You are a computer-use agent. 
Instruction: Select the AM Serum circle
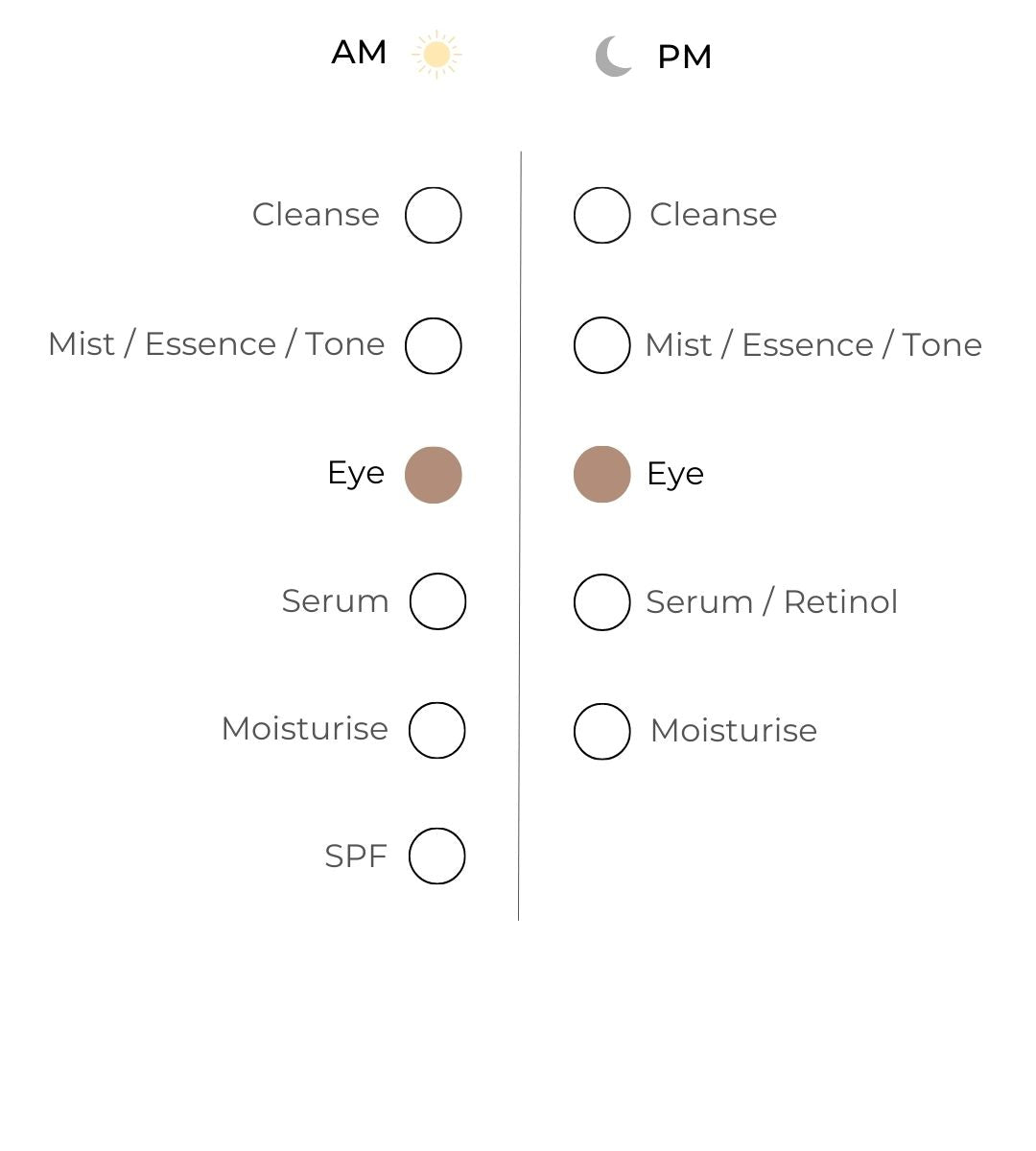[x=437, y=601]
